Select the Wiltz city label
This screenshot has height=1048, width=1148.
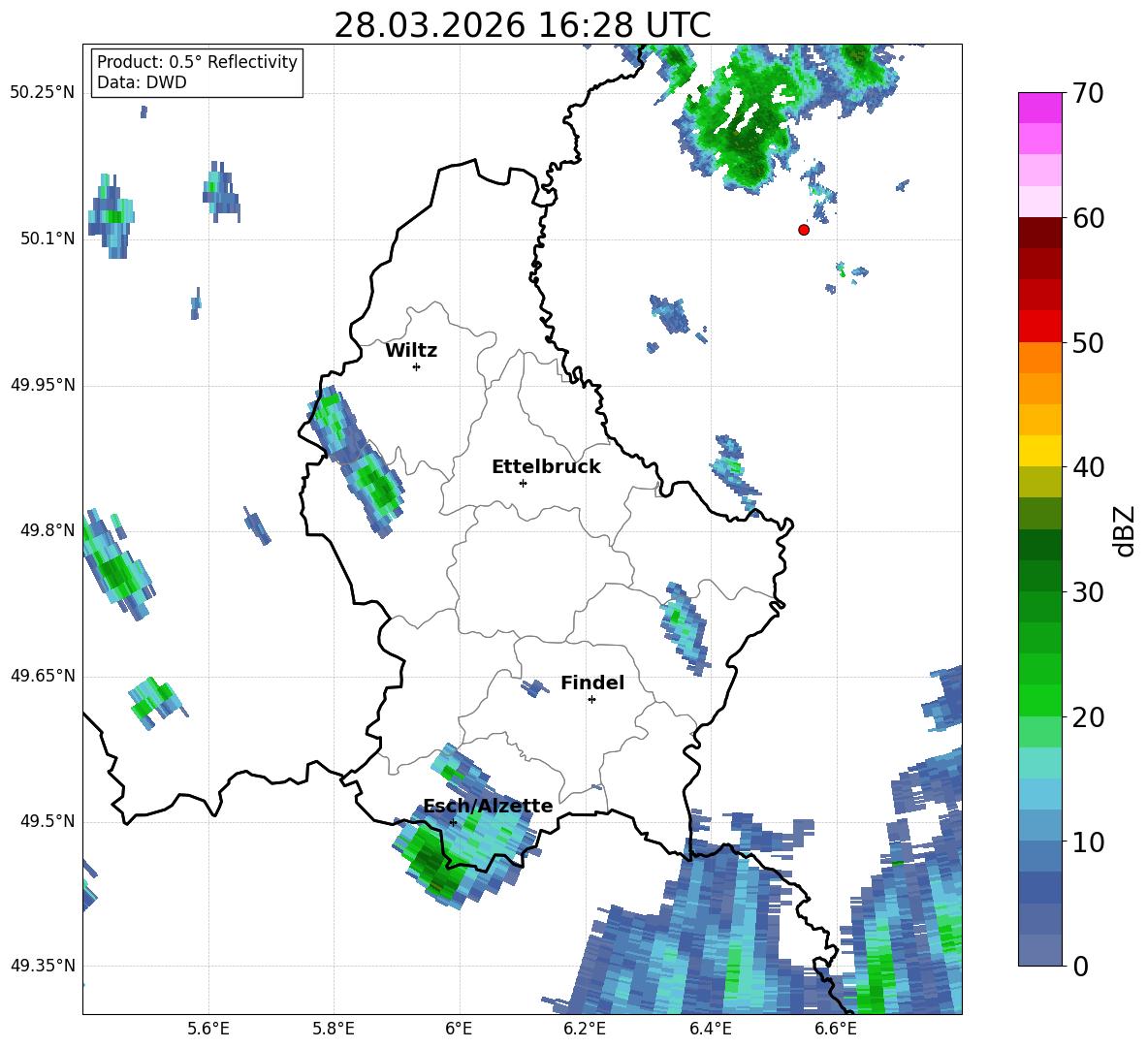(411, 351)
